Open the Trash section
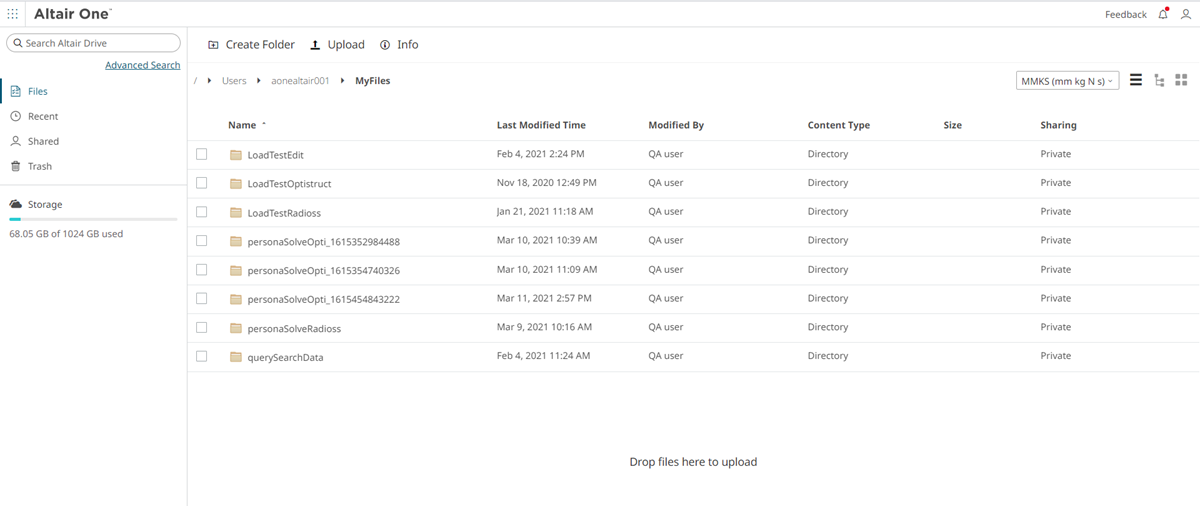1200x506 pixels. pos(39,166)
